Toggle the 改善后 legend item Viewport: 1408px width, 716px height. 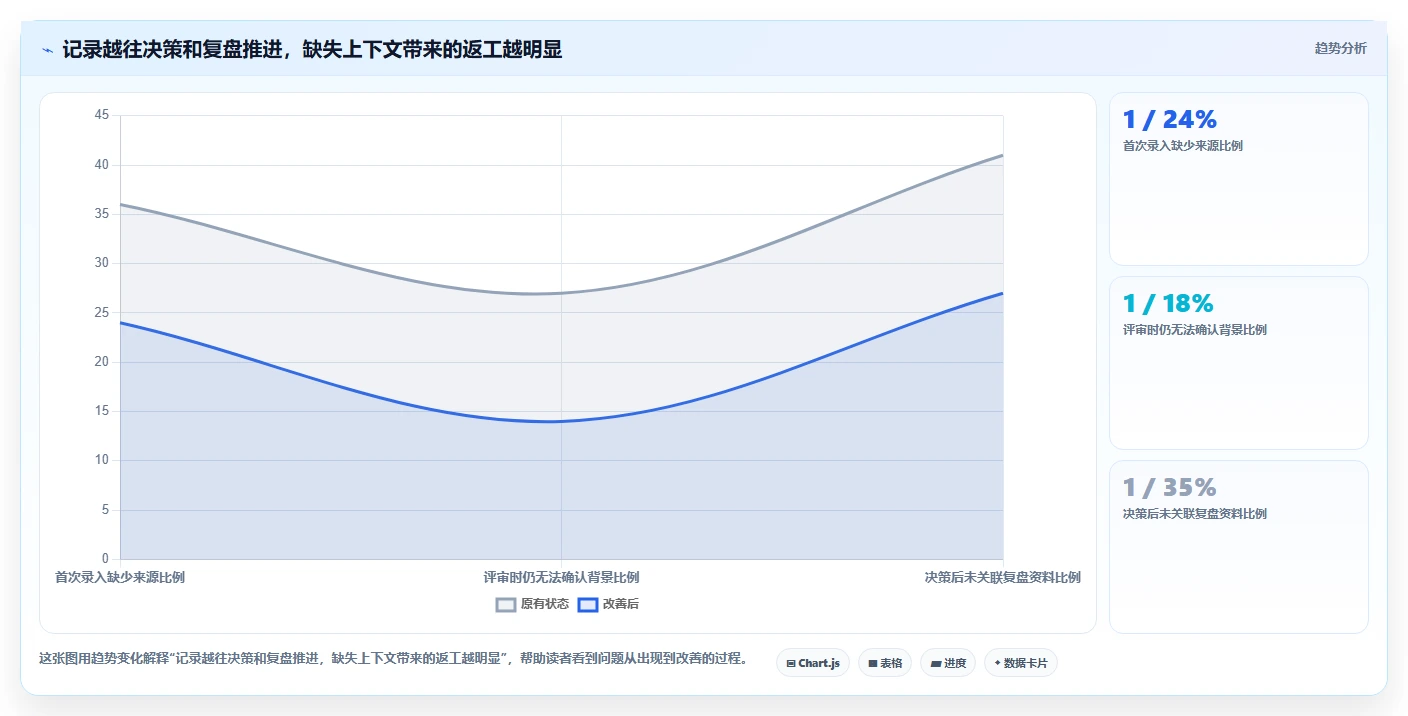pyautogui.click(x=609, y=604)
